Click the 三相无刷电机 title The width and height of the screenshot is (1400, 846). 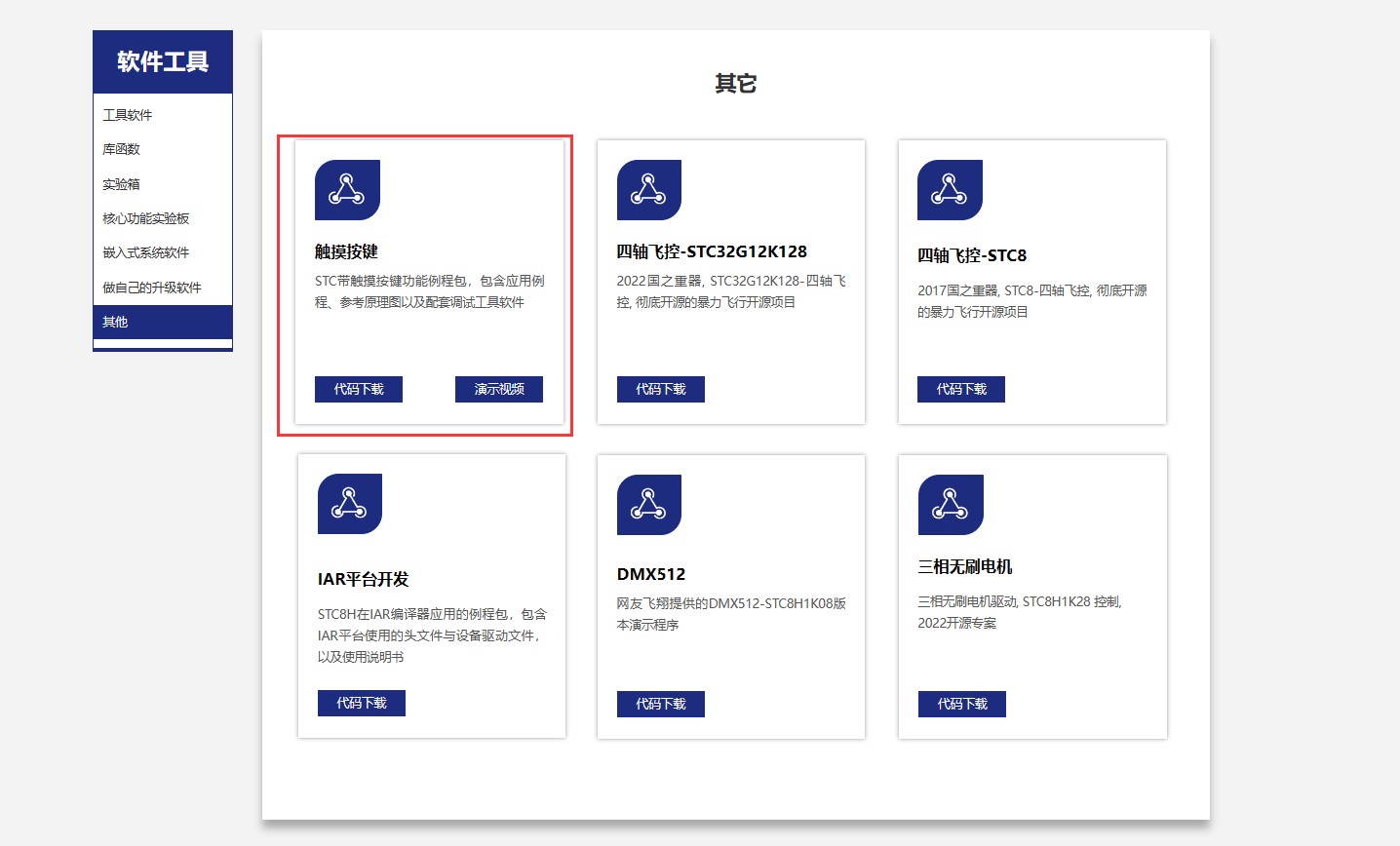tap(965, 566)
